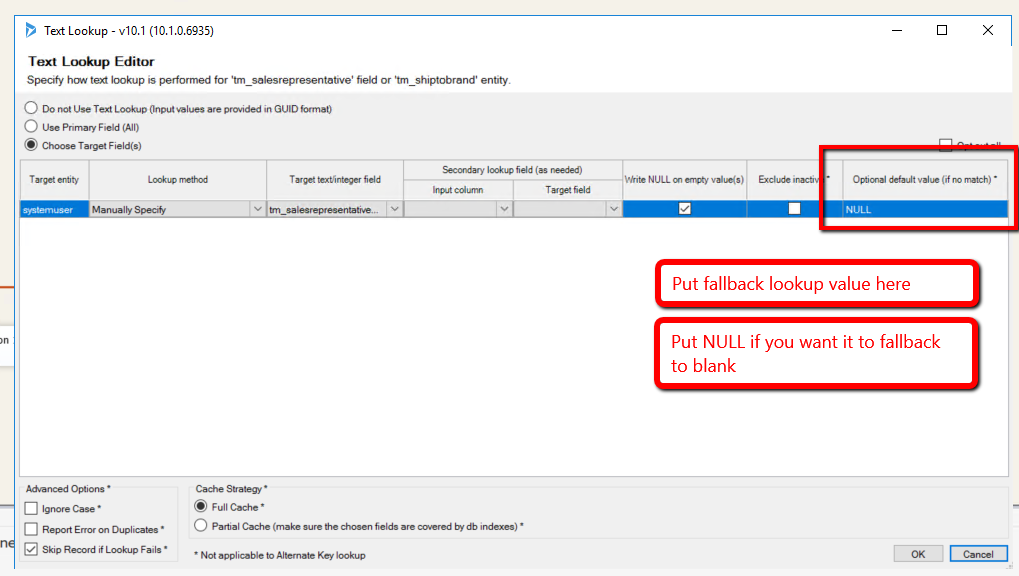Select Choose Target Field(s) option
The width and height of the screenshot is (1019, 576).
tap(31, 144)
